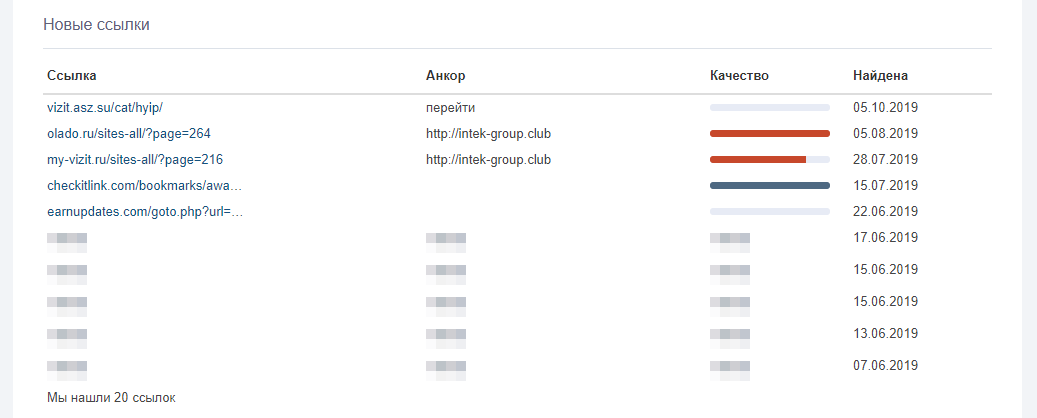1037x418 pixels.
Task: Click the Найдена column header
Action: pyautogui.click(x=880, y=75)
